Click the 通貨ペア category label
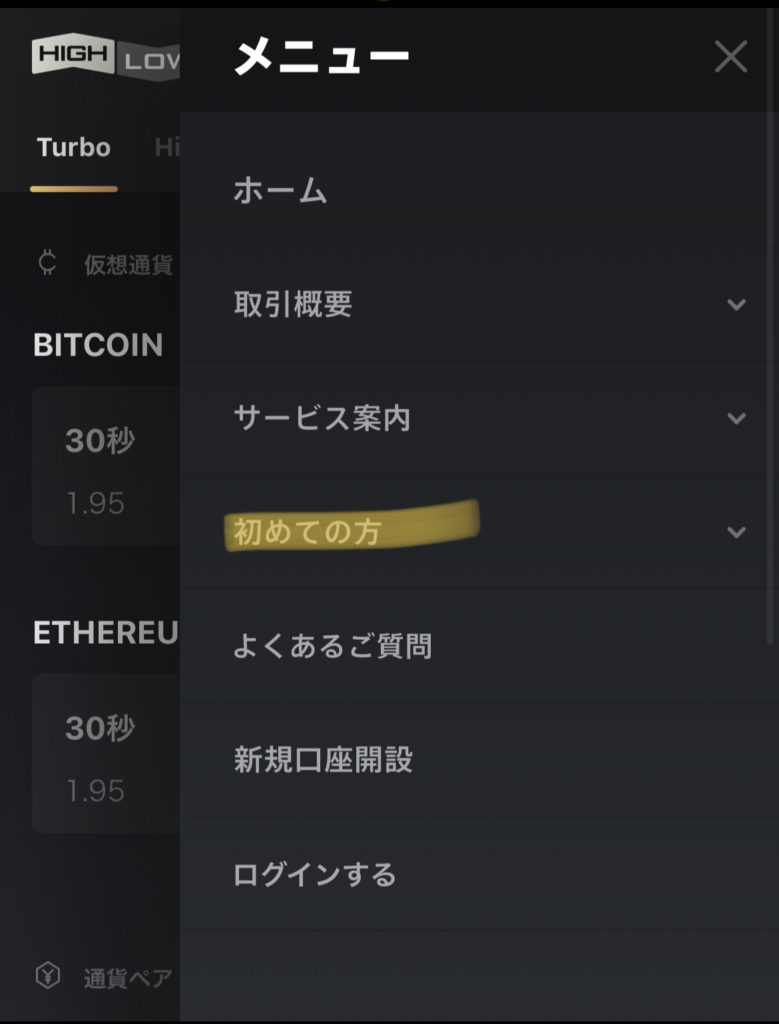 click(128, 977)
